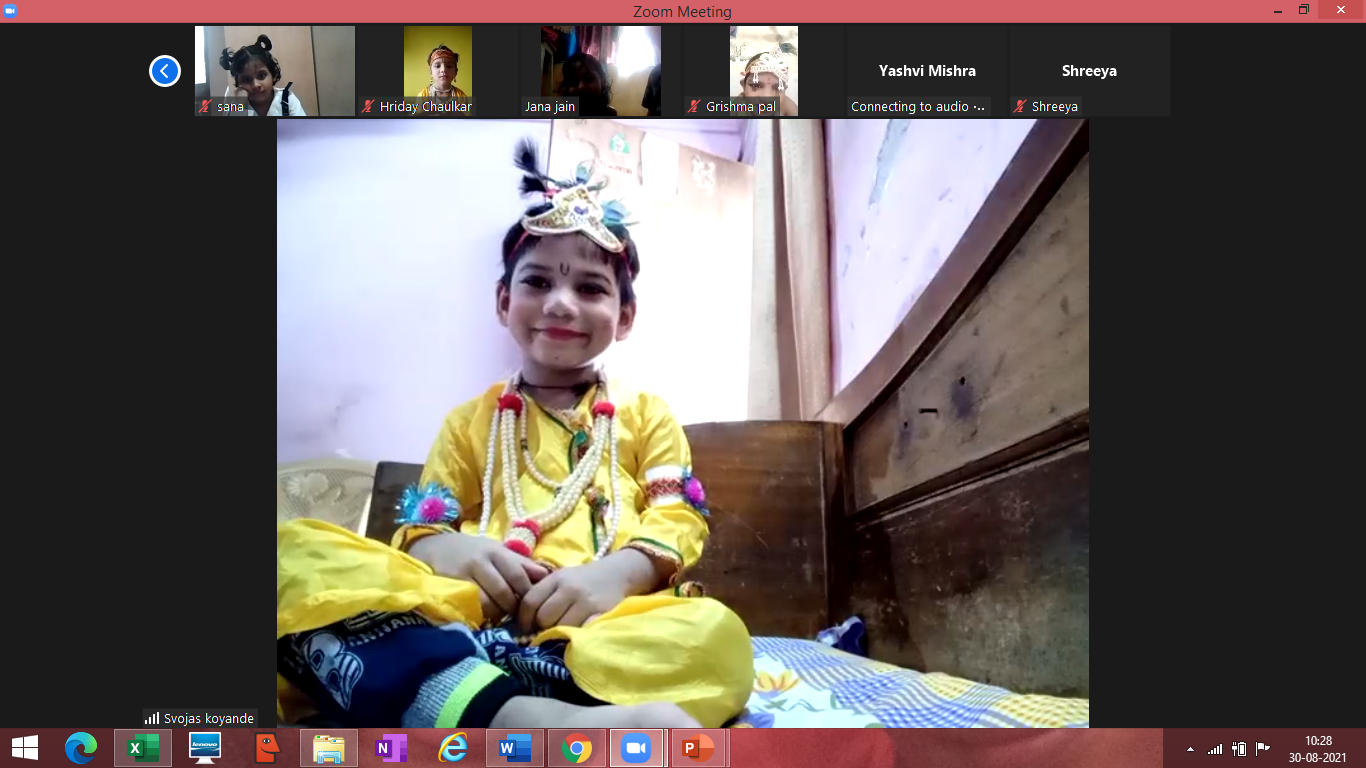Show hidden system tray icons

point(1190,749)
